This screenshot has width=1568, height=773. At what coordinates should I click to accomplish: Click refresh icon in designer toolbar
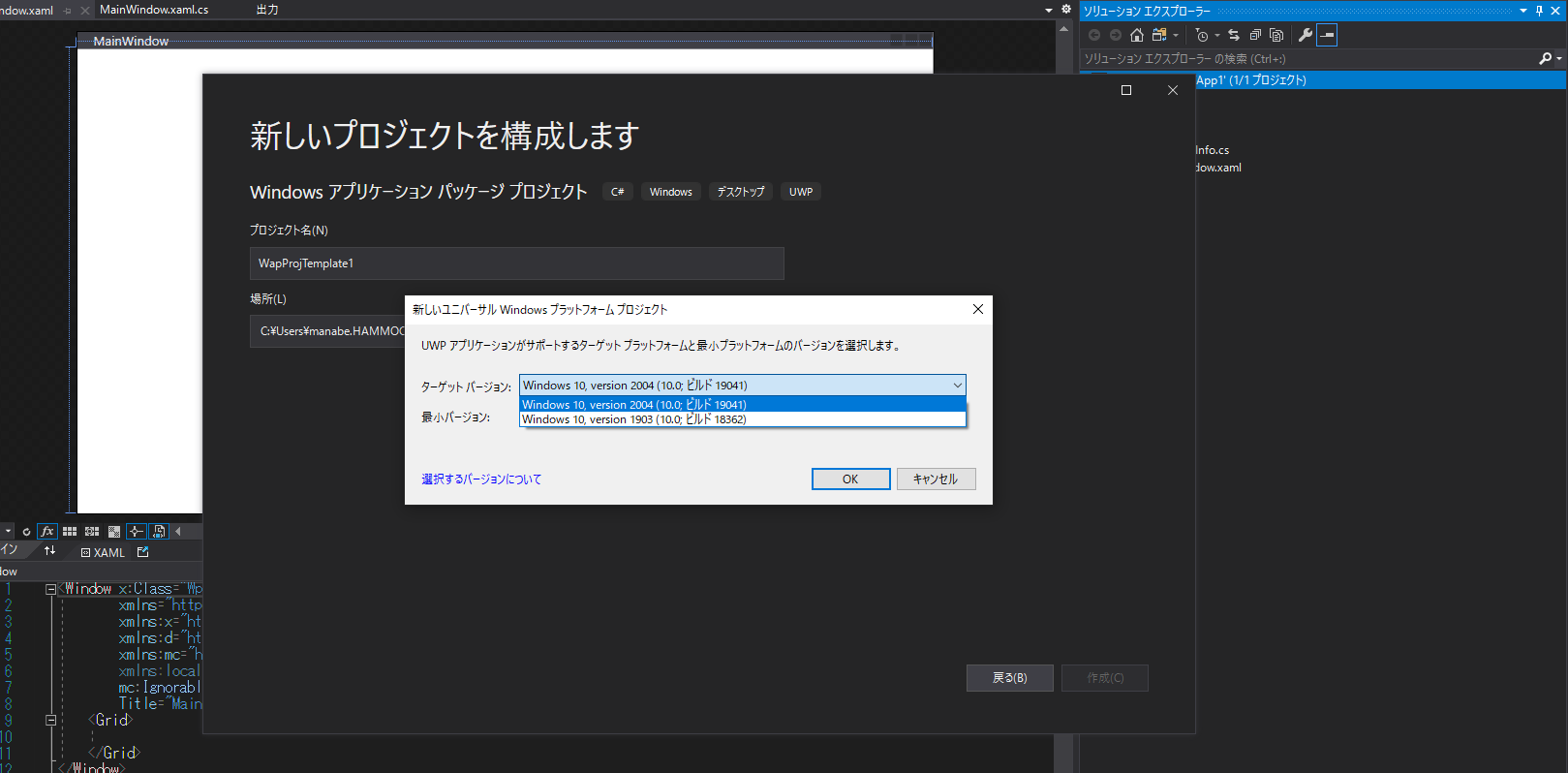pyautogui.click(x=26, y=531)
